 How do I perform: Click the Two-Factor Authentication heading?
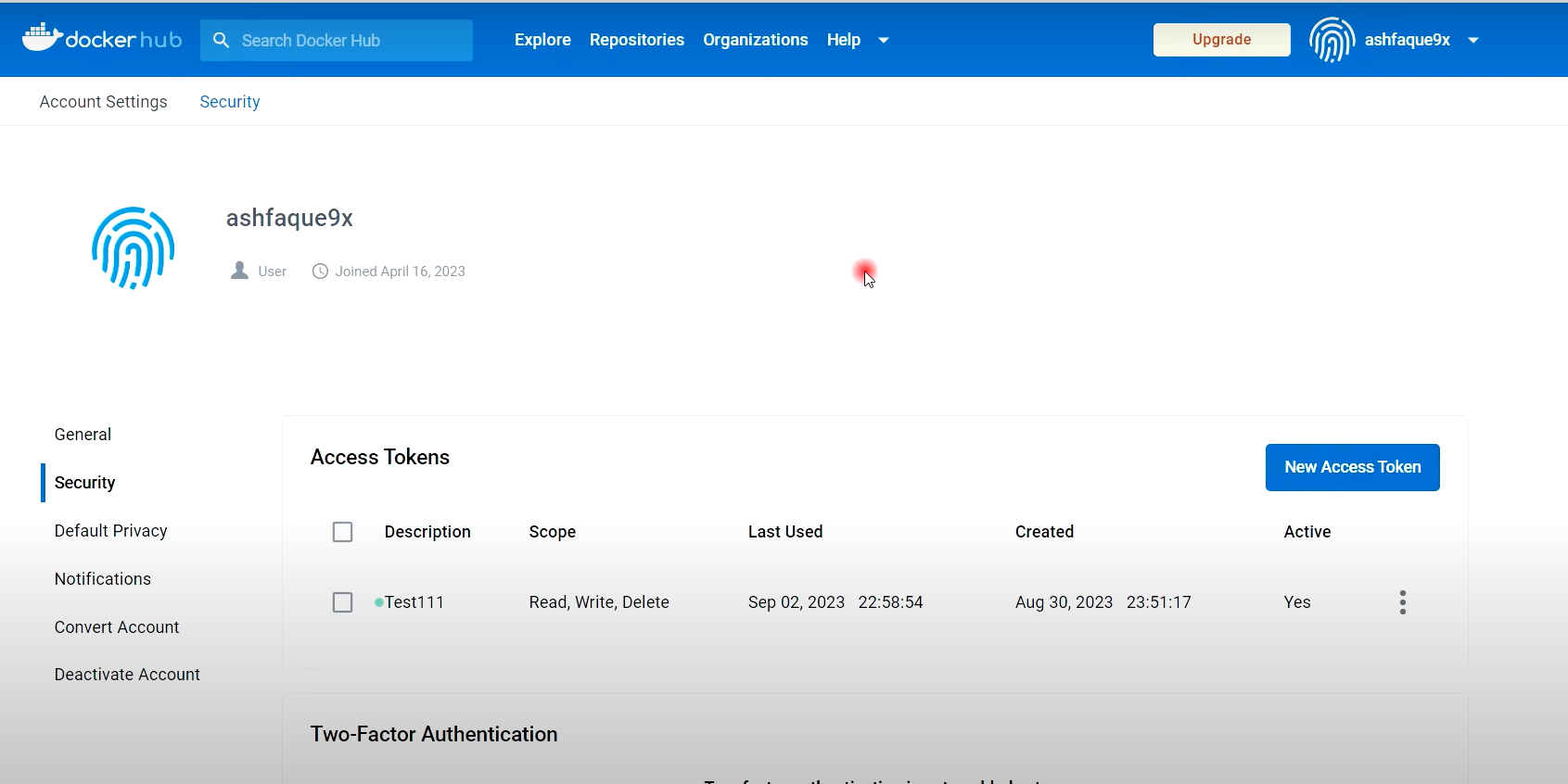point(434,734)
